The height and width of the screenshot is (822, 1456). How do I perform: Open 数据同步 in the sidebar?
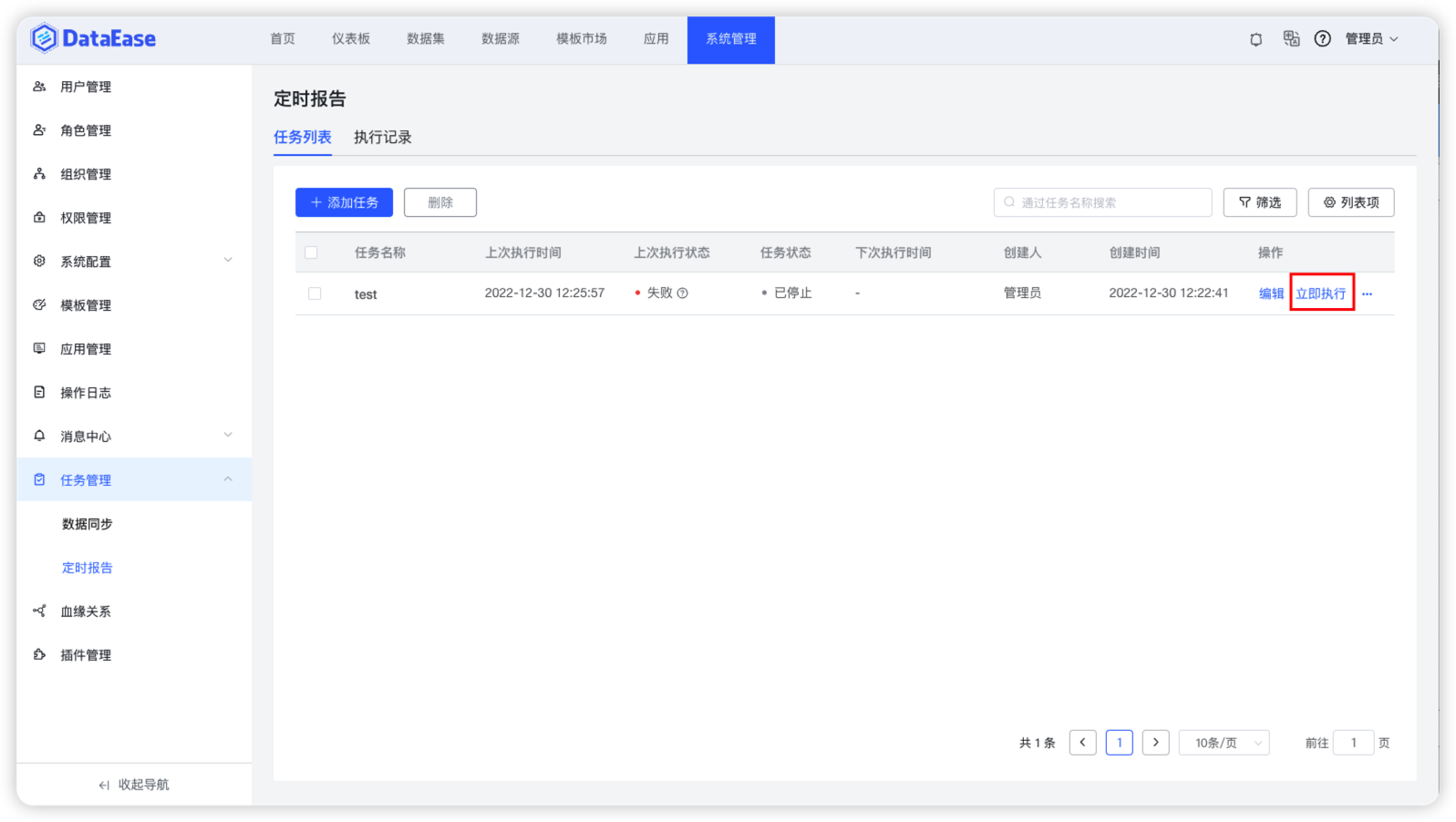[88, 524]
